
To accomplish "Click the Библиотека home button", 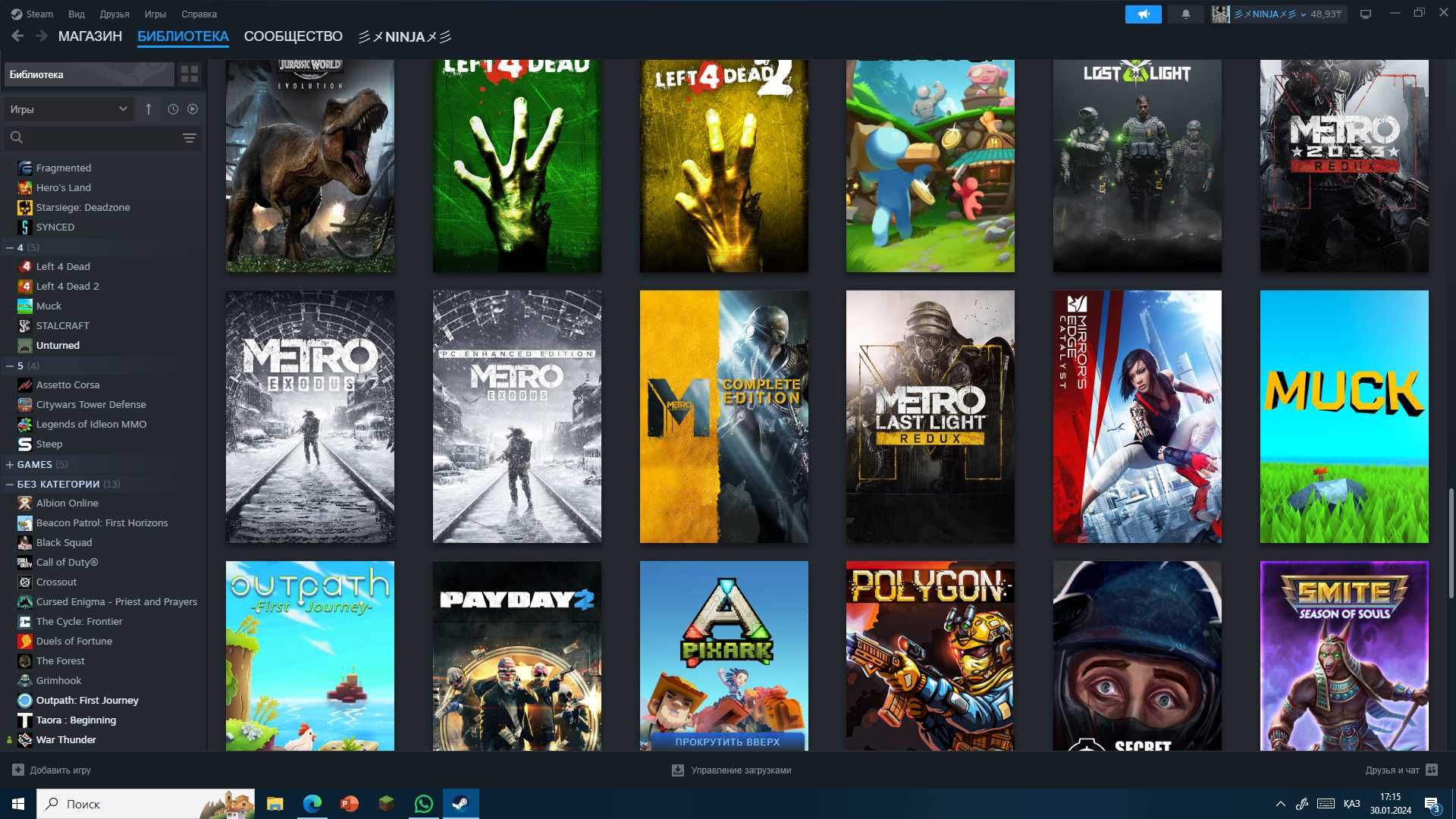I will pos(89,74).
